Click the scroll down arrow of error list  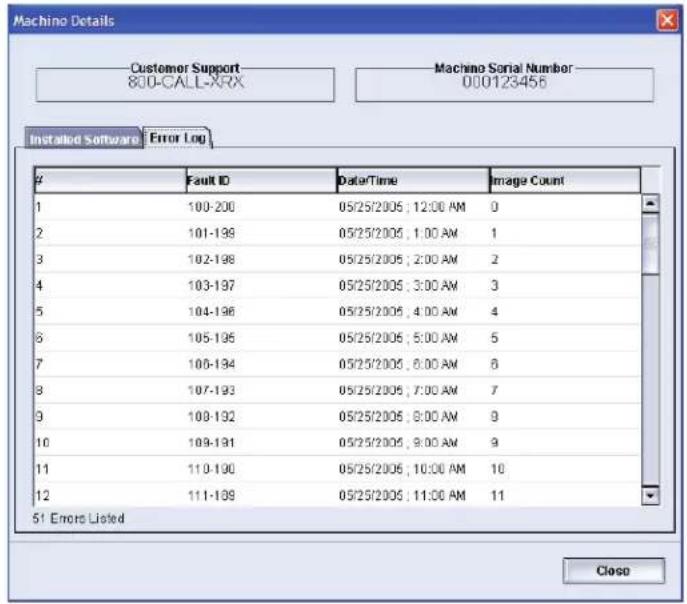[x=650, y=496]
